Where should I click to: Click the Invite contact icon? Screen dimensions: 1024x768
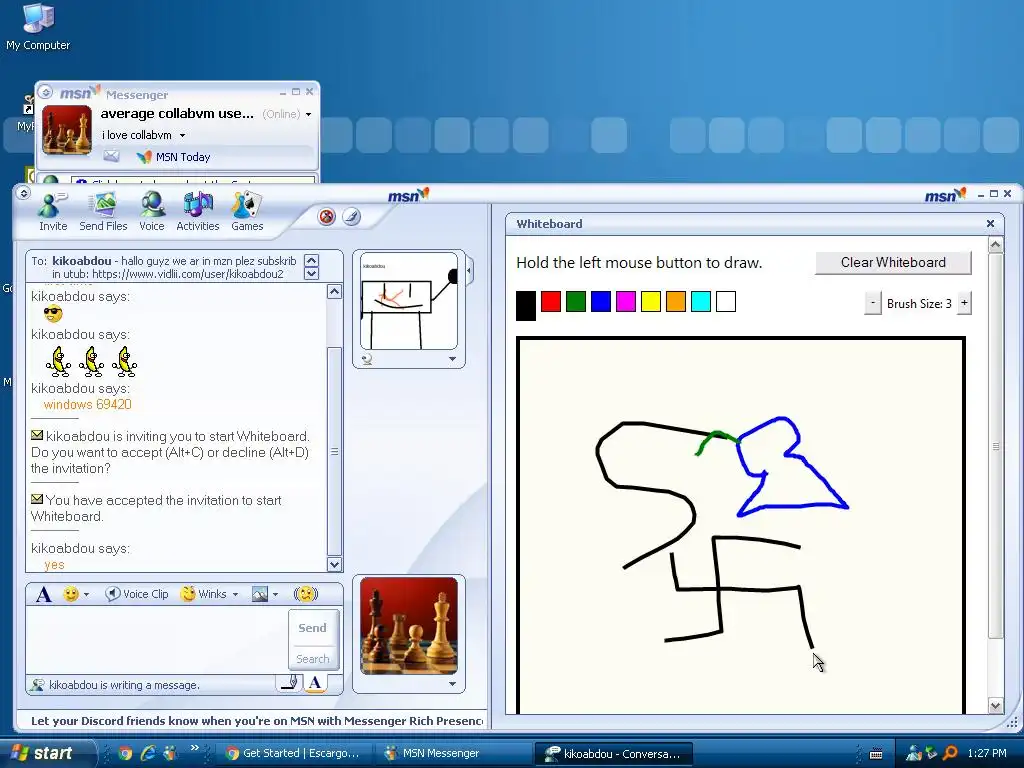[x=53, y=211]
